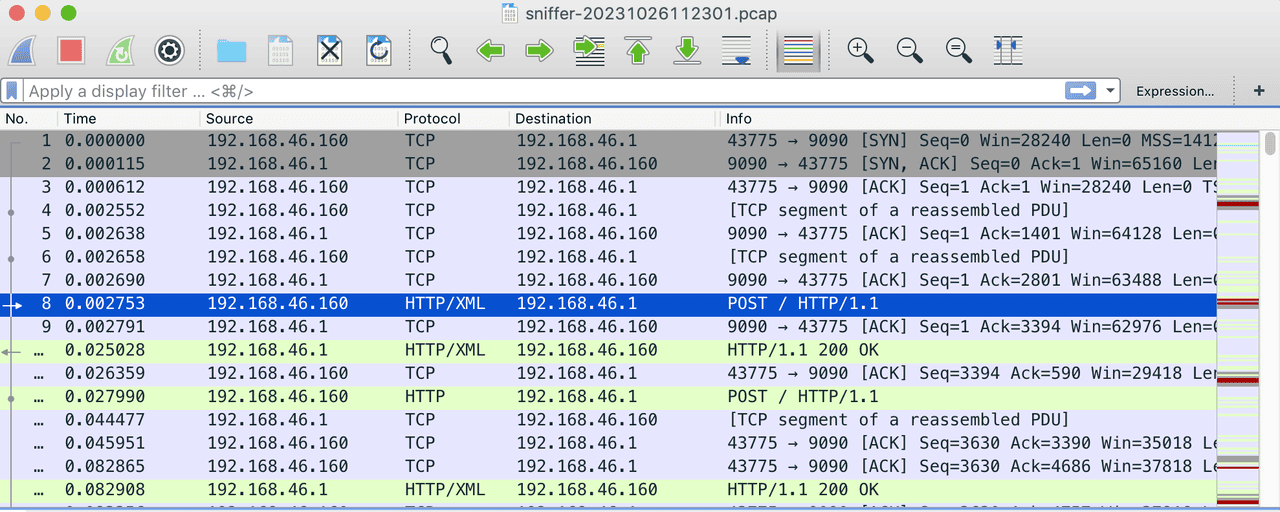Sort packets by Destination column header
Image resolution: width=1280 pixels, height=512 pixels.
(553, 118)
